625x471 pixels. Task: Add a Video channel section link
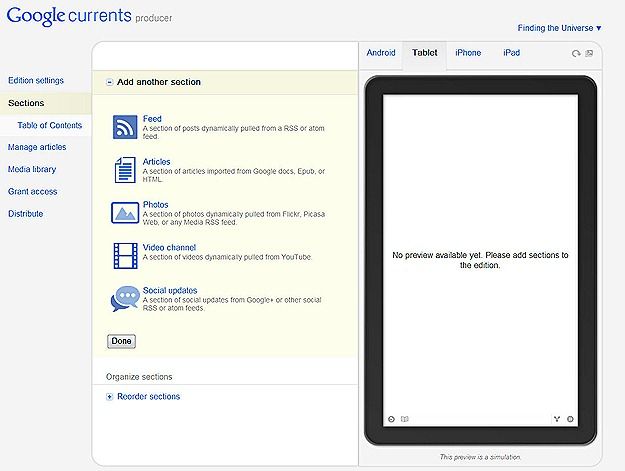[x=169, y=247]
